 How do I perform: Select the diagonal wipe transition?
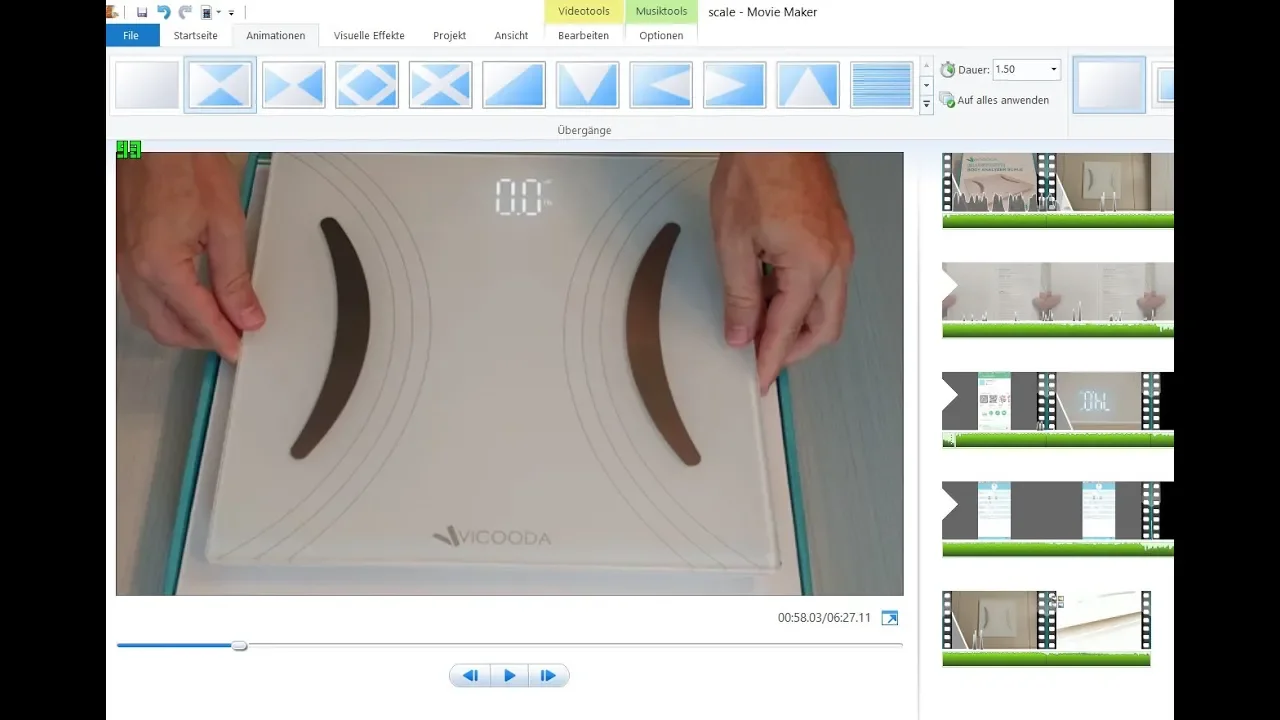click(514, 84)
